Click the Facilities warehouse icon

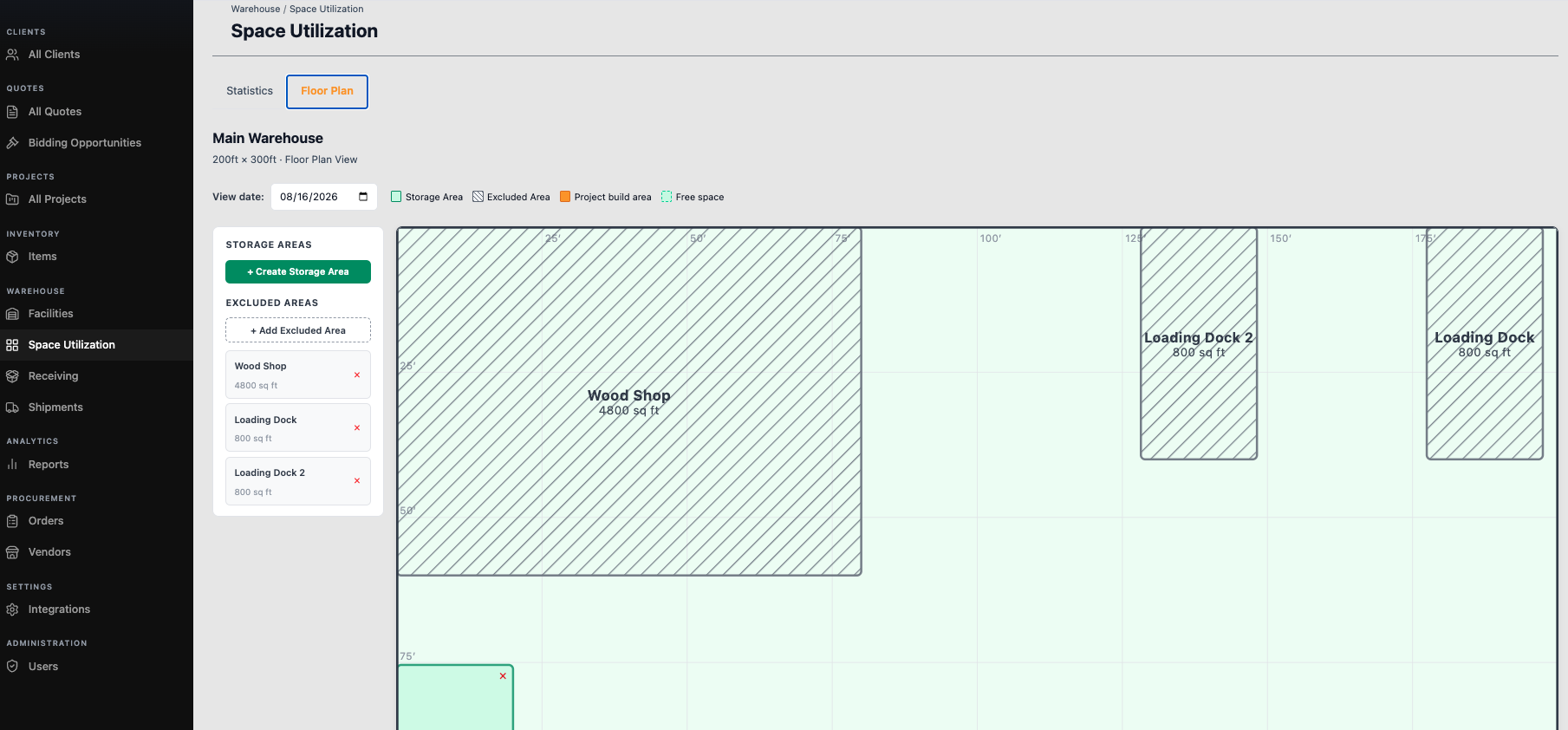12,314
